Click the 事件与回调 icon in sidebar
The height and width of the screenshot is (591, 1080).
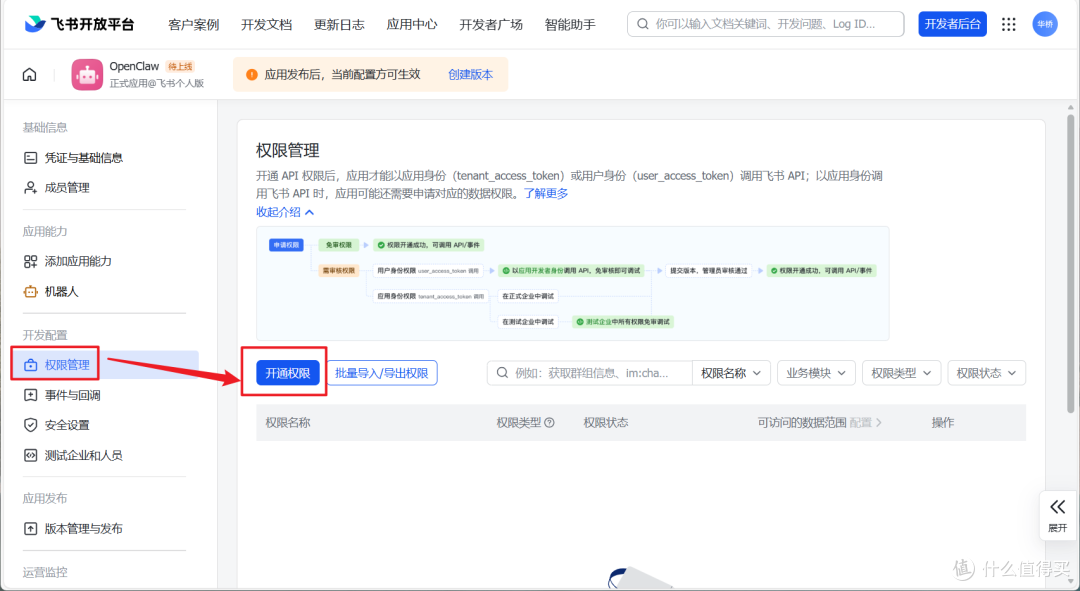coord(30,395)
